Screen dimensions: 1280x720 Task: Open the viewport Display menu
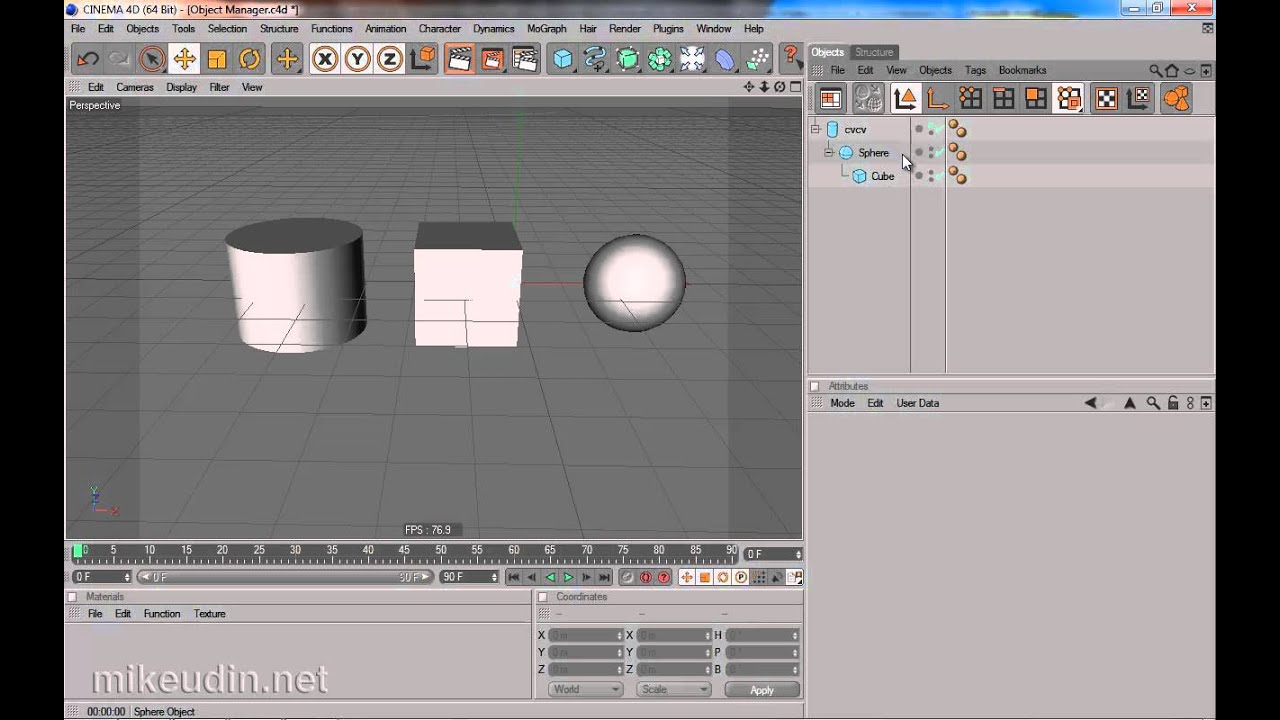[x=181, y=87]
